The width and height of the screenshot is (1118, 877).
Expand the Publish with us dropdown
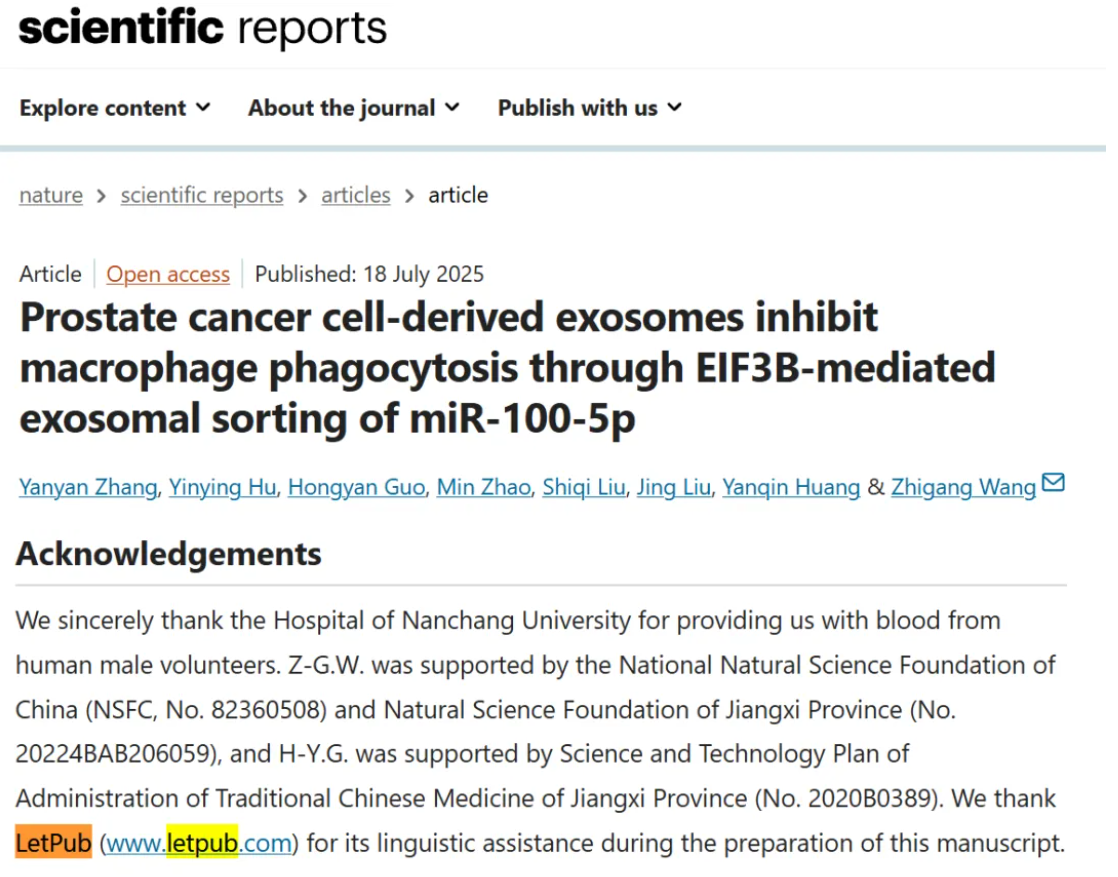[577, 108]
